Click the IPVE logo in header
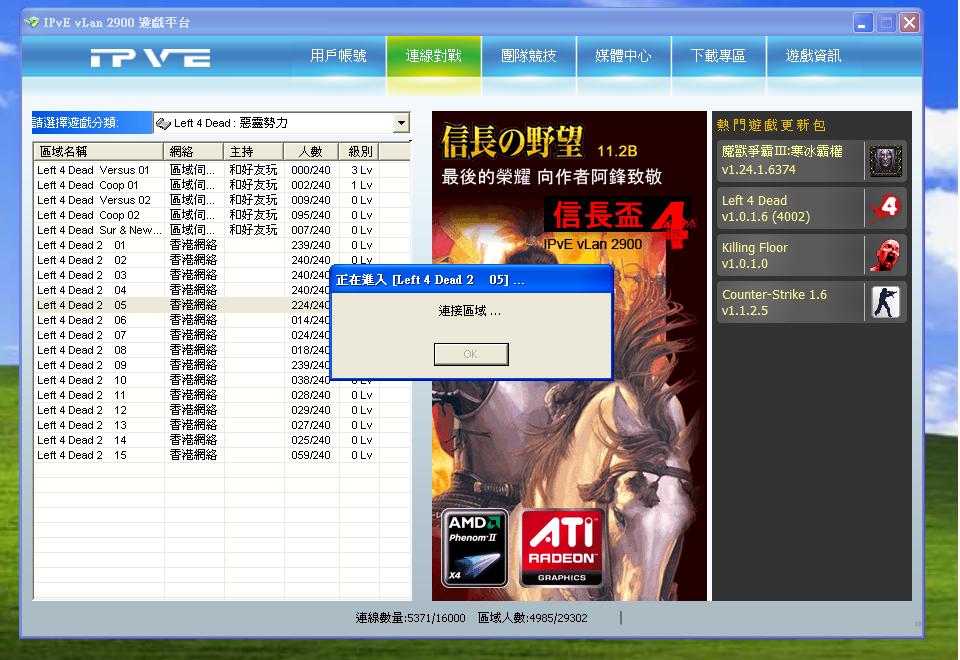Image resolution: width=960 pixels, height=660 pixels. (150, 58)
